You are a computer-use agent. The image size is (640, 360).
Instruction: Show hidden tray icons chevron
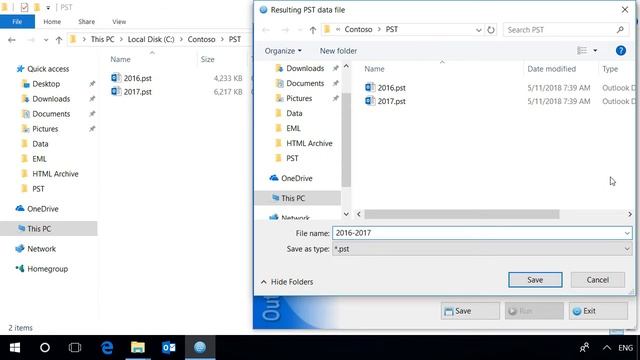[607, 348]
